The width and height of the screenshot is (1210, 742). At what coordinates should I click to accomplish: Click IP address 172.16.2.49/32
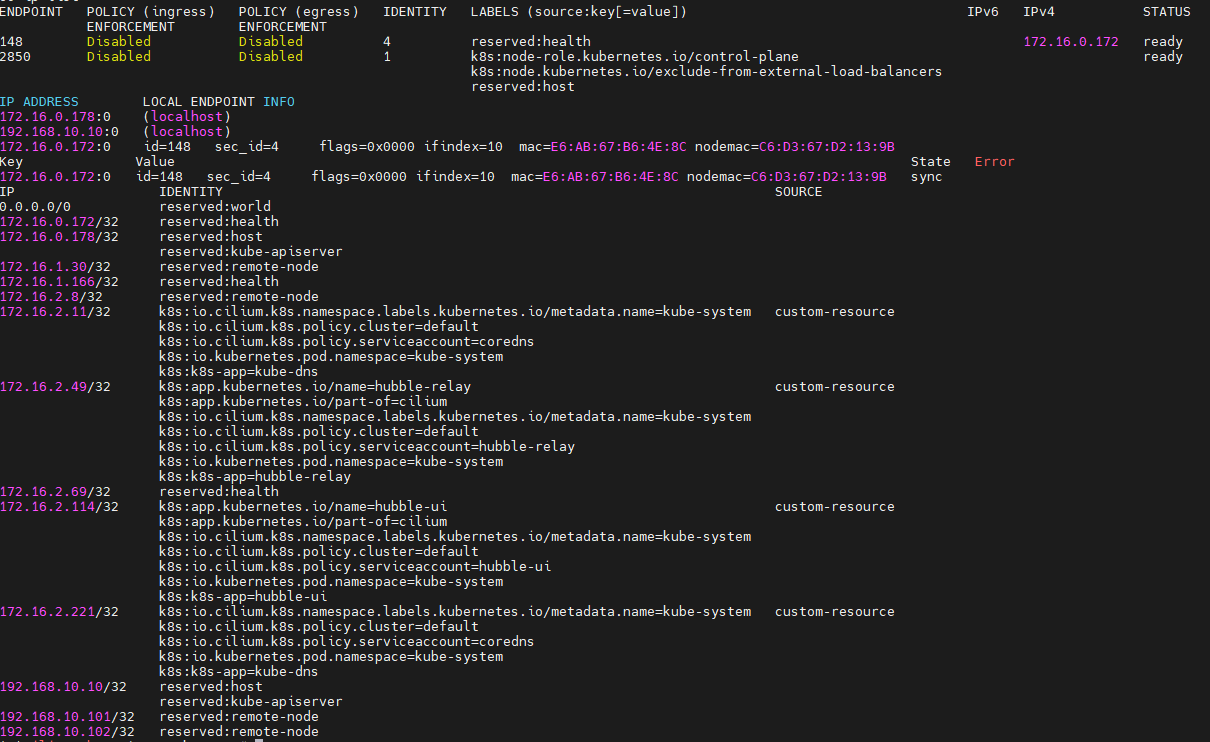click(x=55, y=387)
